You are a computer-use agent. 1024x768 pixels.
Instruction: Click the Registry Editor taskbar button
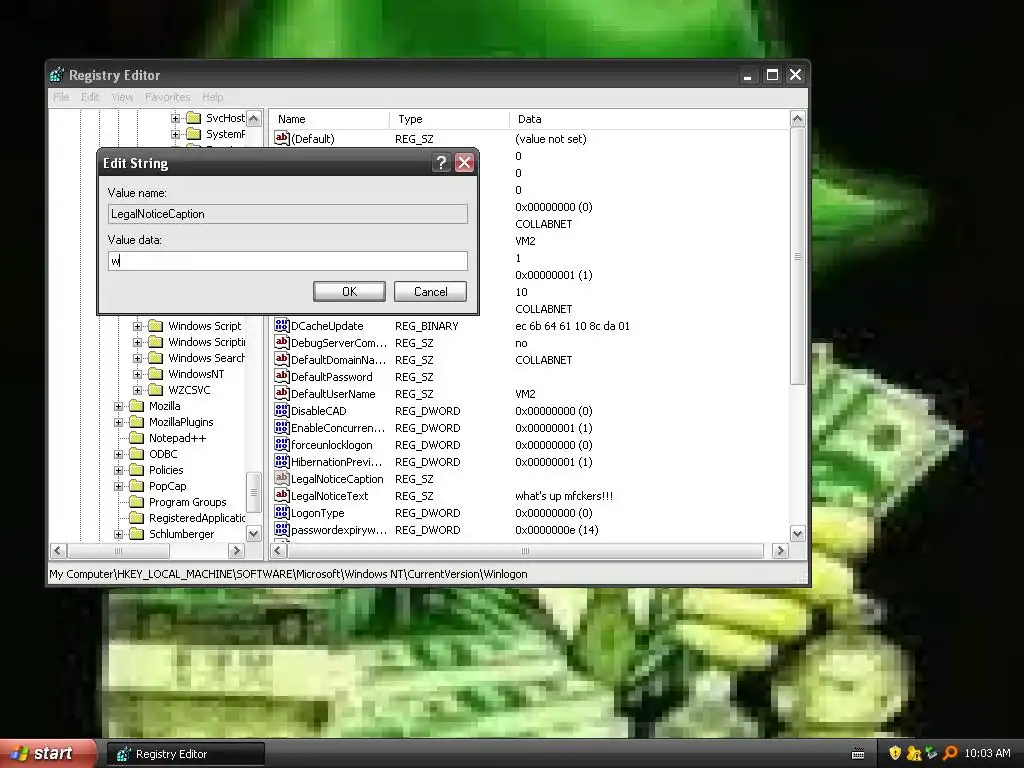tap(185, 754)
